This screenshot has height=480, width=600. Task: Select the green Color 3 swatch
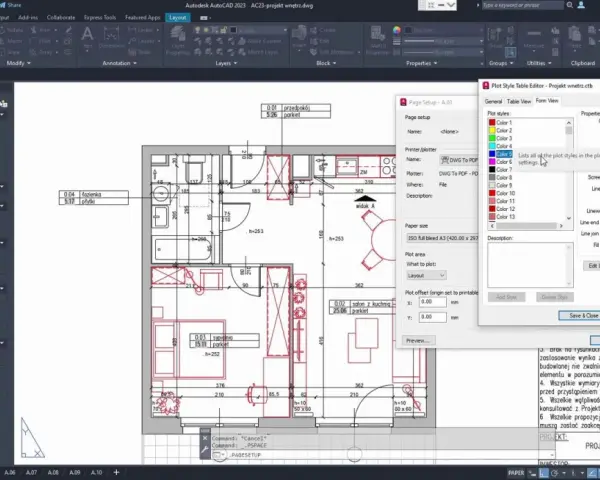492,138
